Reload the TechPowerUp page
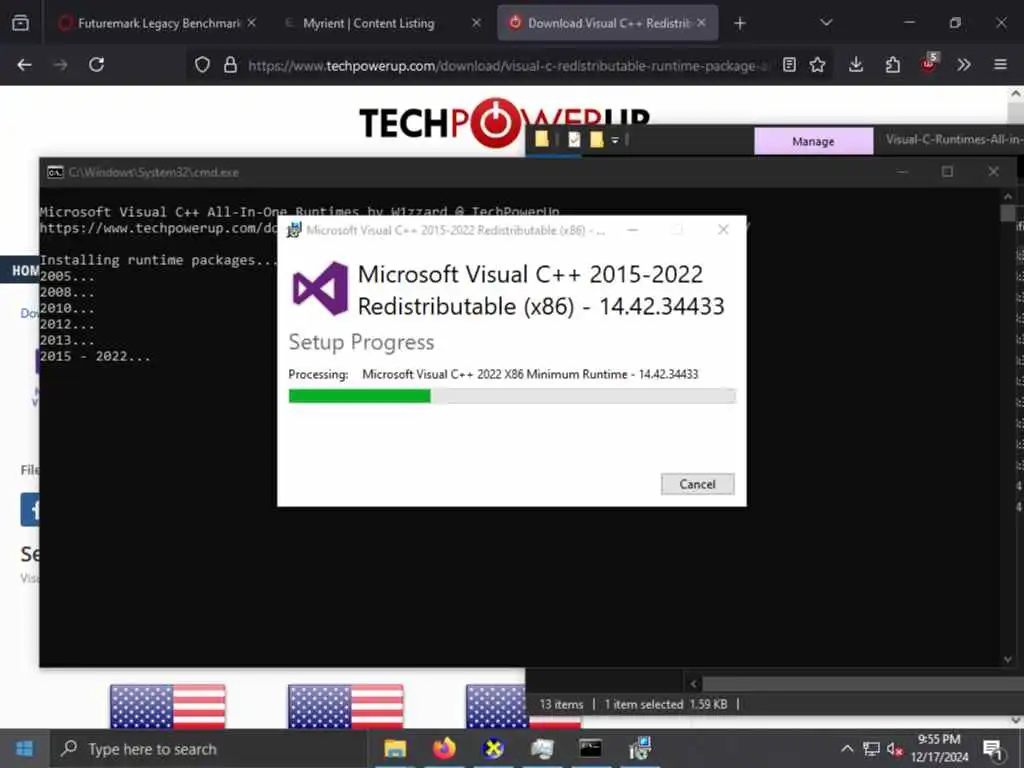 coord(97,65)
